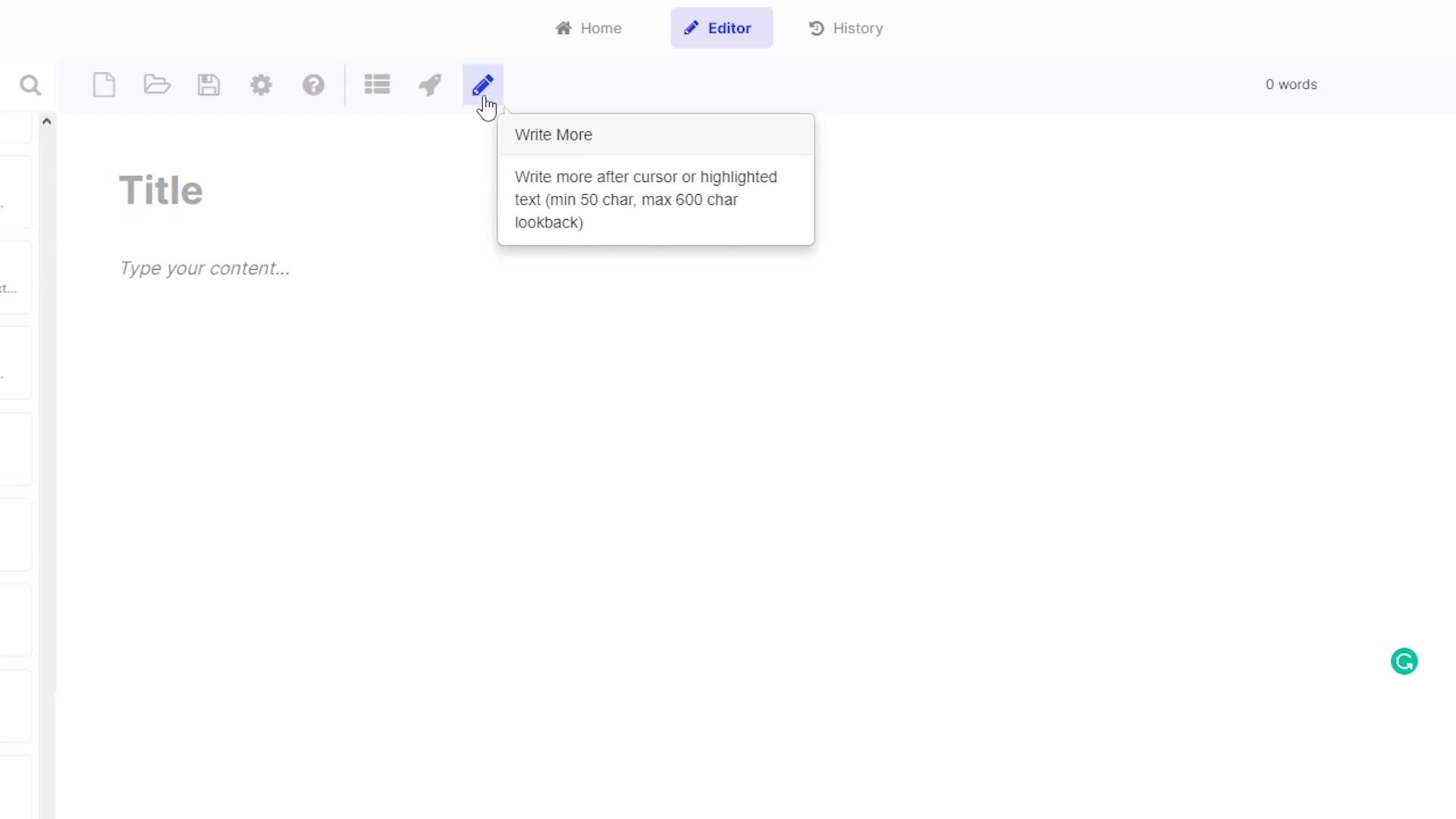Screen dimensions: 1456x819
Task: Go to the History tab
Action: tap(846, 28)
